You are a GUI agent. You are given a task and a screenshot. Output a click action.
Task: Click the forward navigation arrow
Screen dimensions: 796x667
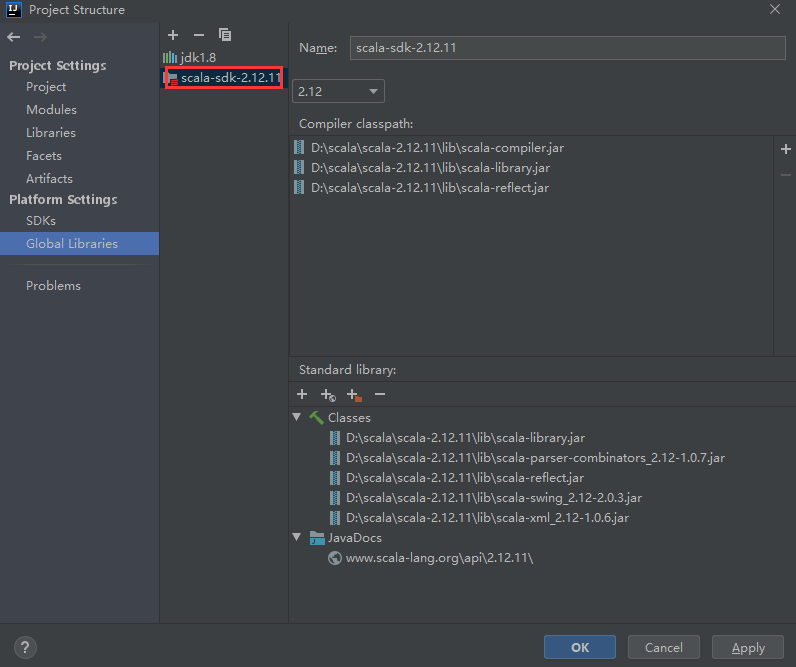click(x=40, y=37)
